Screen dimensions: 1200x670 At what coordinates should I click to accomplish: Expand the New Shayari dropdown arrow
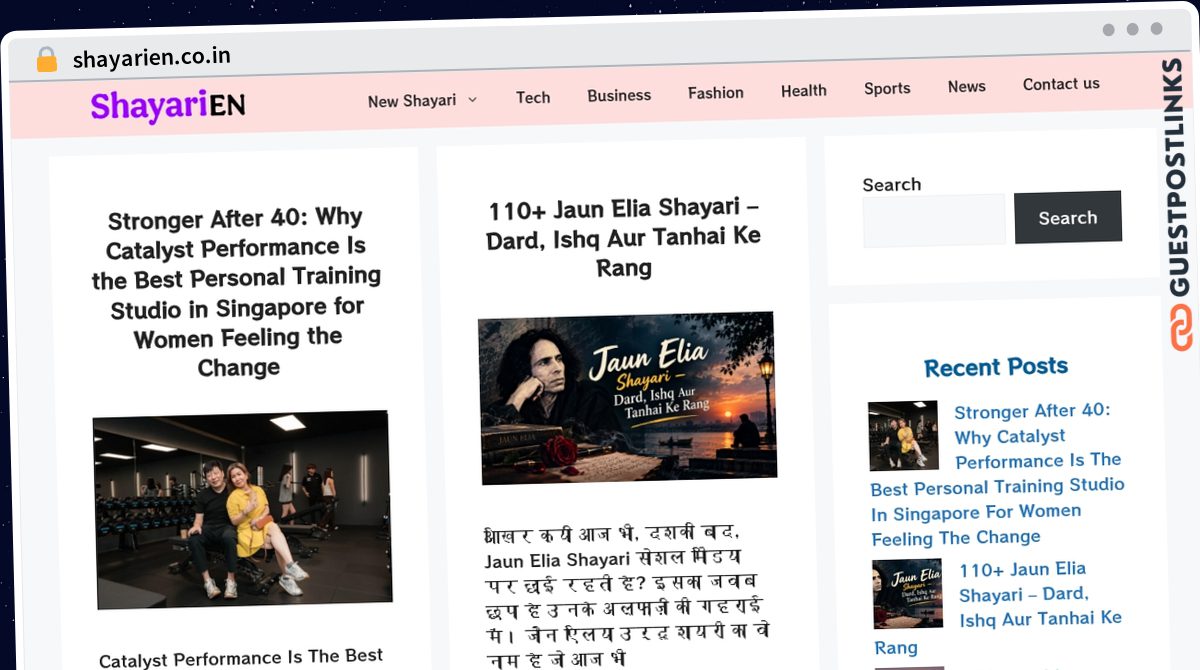(473, 99)
